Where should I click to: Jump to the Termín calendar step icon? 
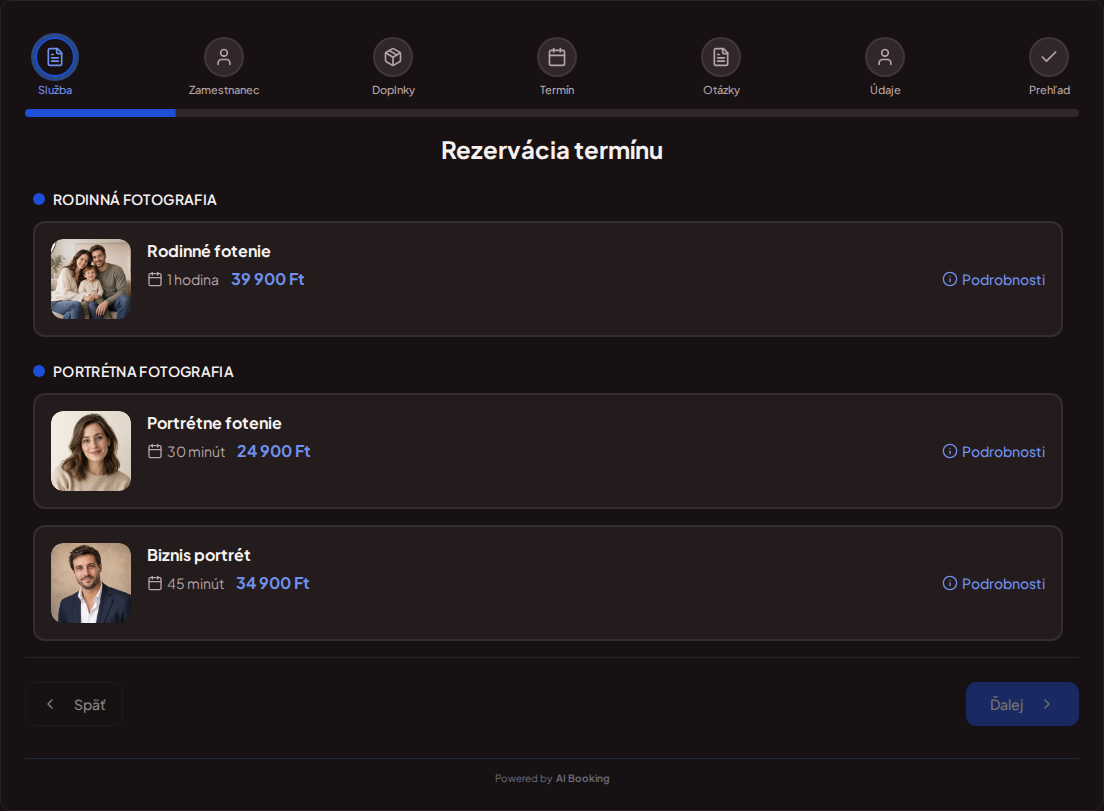pos(557,57)
